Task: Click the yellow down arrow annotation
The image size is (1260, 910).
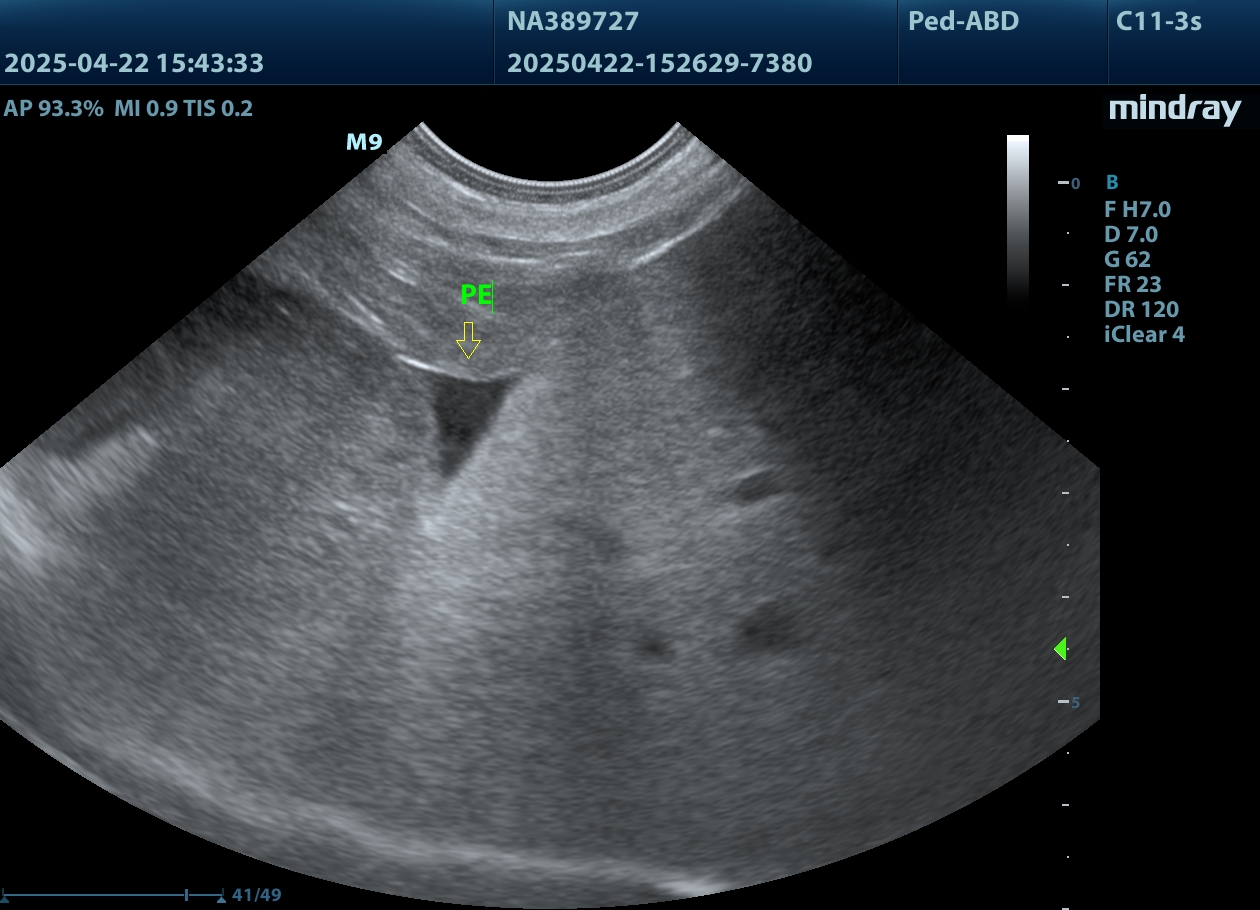Action: coord(468,340)
